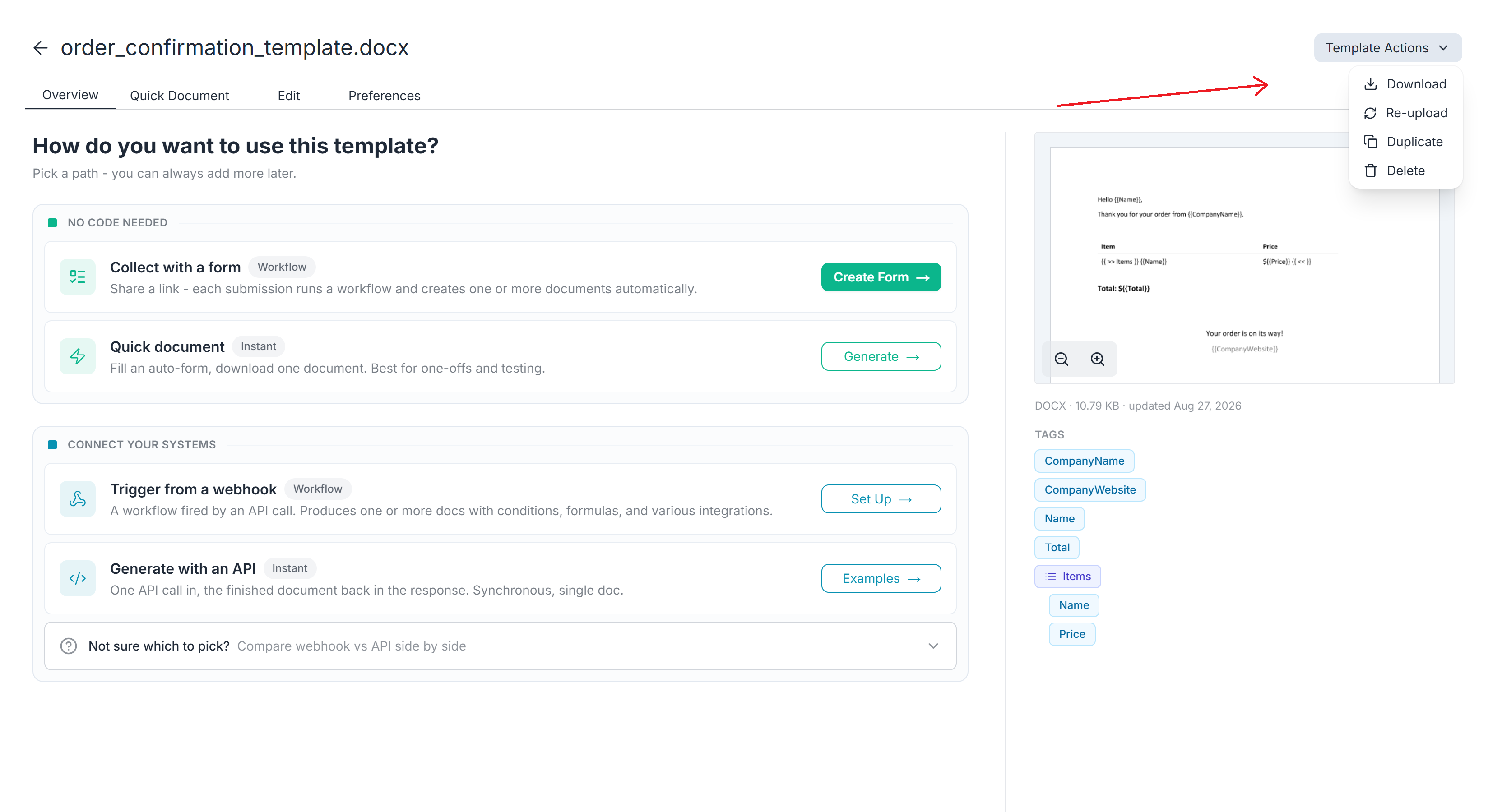Viewport: 1502px width, 812px height.
Task: Click the code brackets icon beside Generate with an API
Action: pos(78,578)
